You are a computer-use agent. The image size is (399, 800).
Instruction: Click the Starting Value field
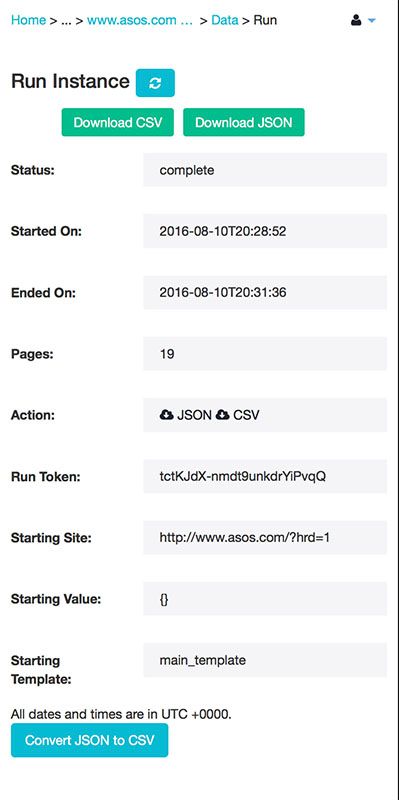tap(265, 598)
